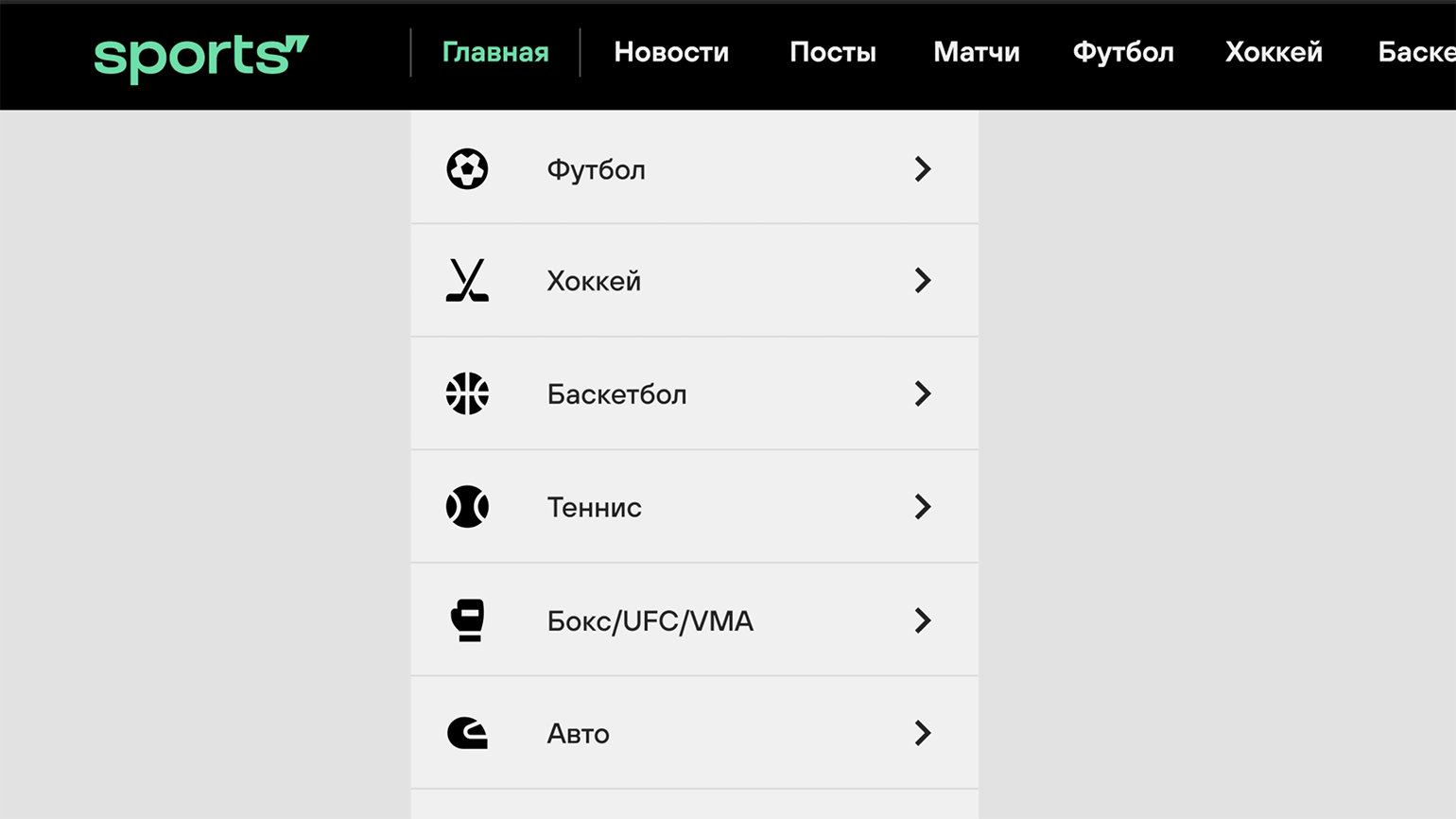Expand the Футбол row chevron
This screenshot has width=1456, height=819.
pos(923,169)
